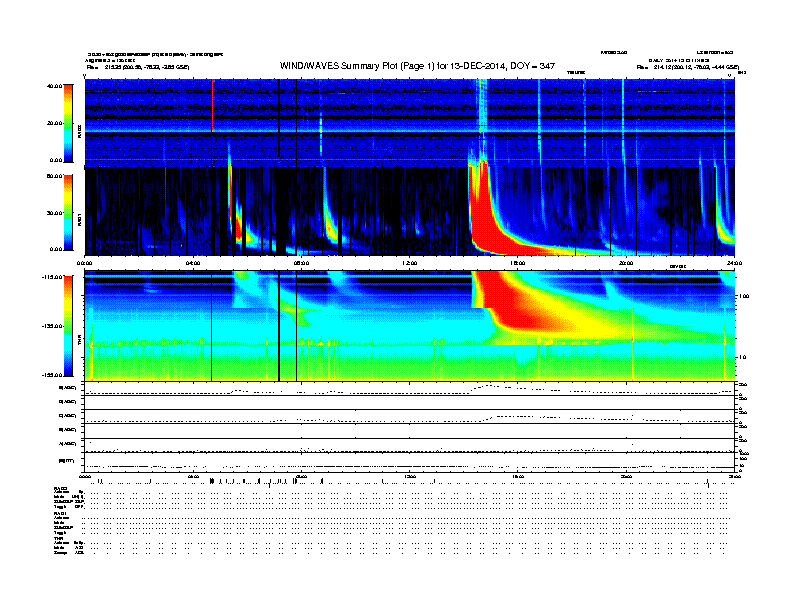Click the 00:00 time label below RAD1 spectrogram
Screen dimensions: 792x612
click(x=84, y=263)
